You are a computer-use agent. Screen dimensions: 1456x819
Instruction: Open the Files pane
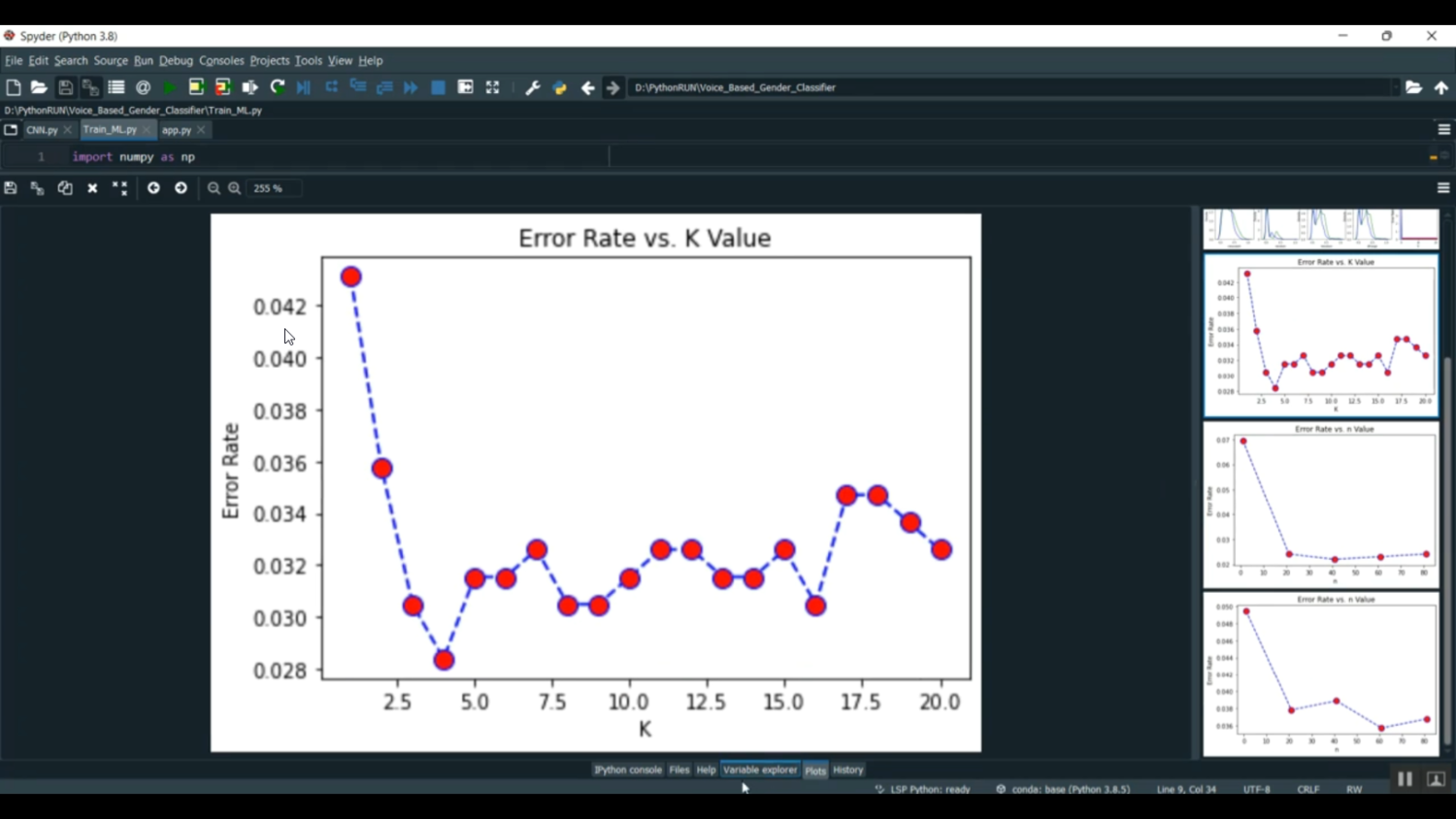tap(678, 769)
